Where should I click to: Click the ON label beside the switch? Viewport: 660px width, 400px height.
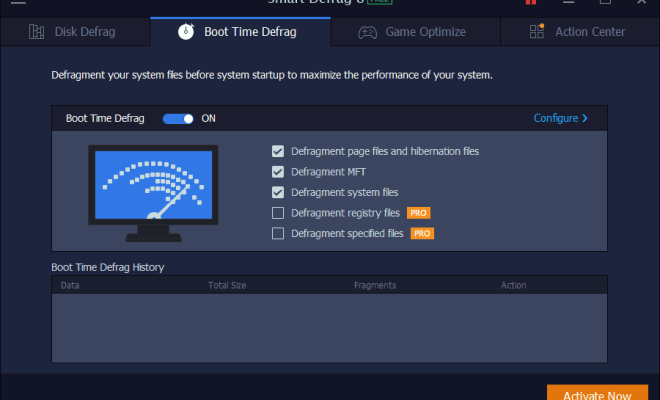click(208, 119)
